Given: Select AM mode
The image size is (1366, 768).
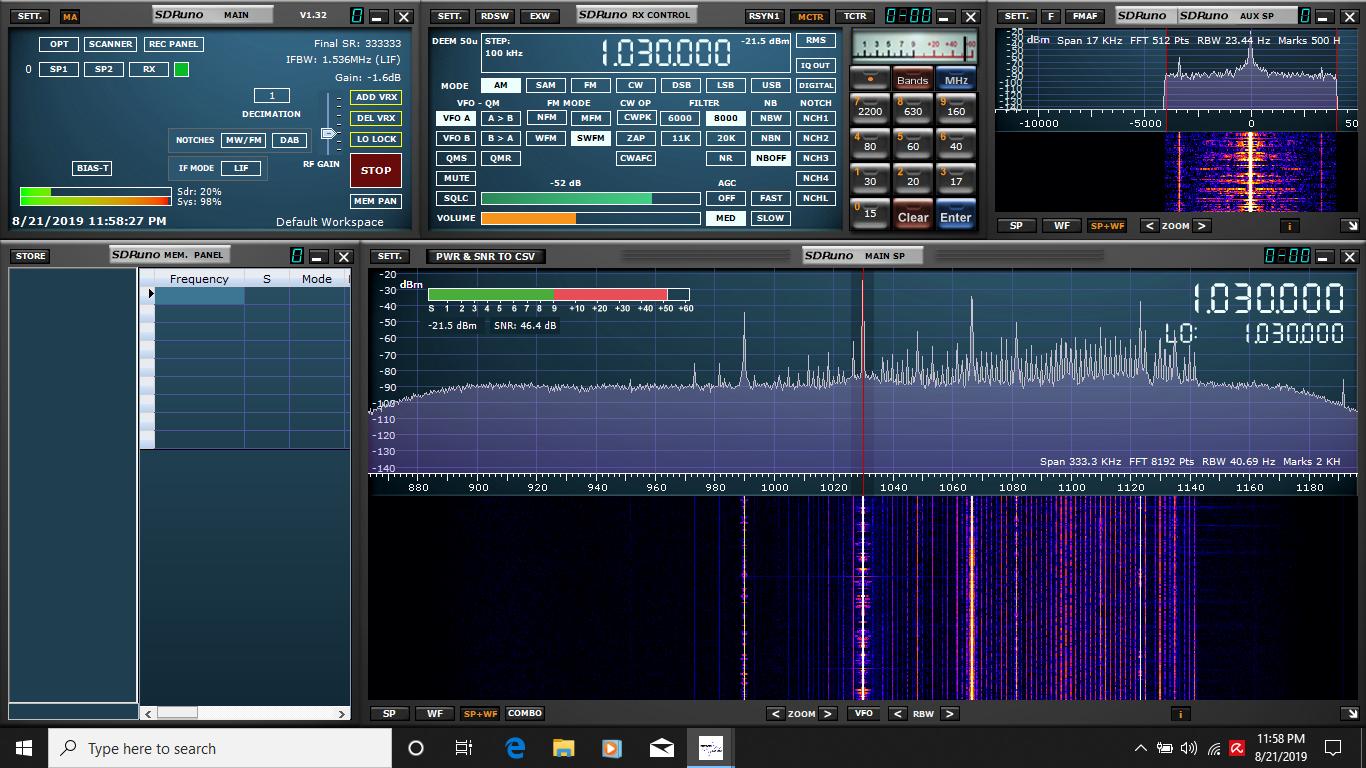Looking at the screenshot, I should pos(501,85).
